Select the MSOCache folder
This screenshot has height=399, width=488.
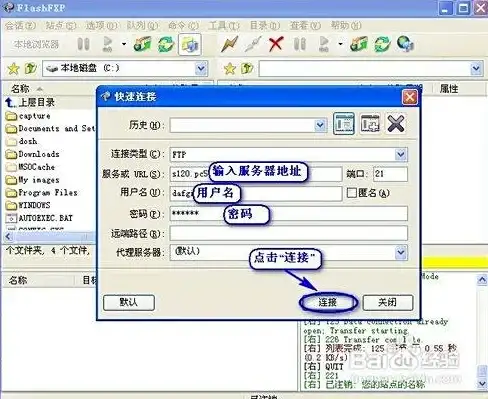(x=30, y=167)
